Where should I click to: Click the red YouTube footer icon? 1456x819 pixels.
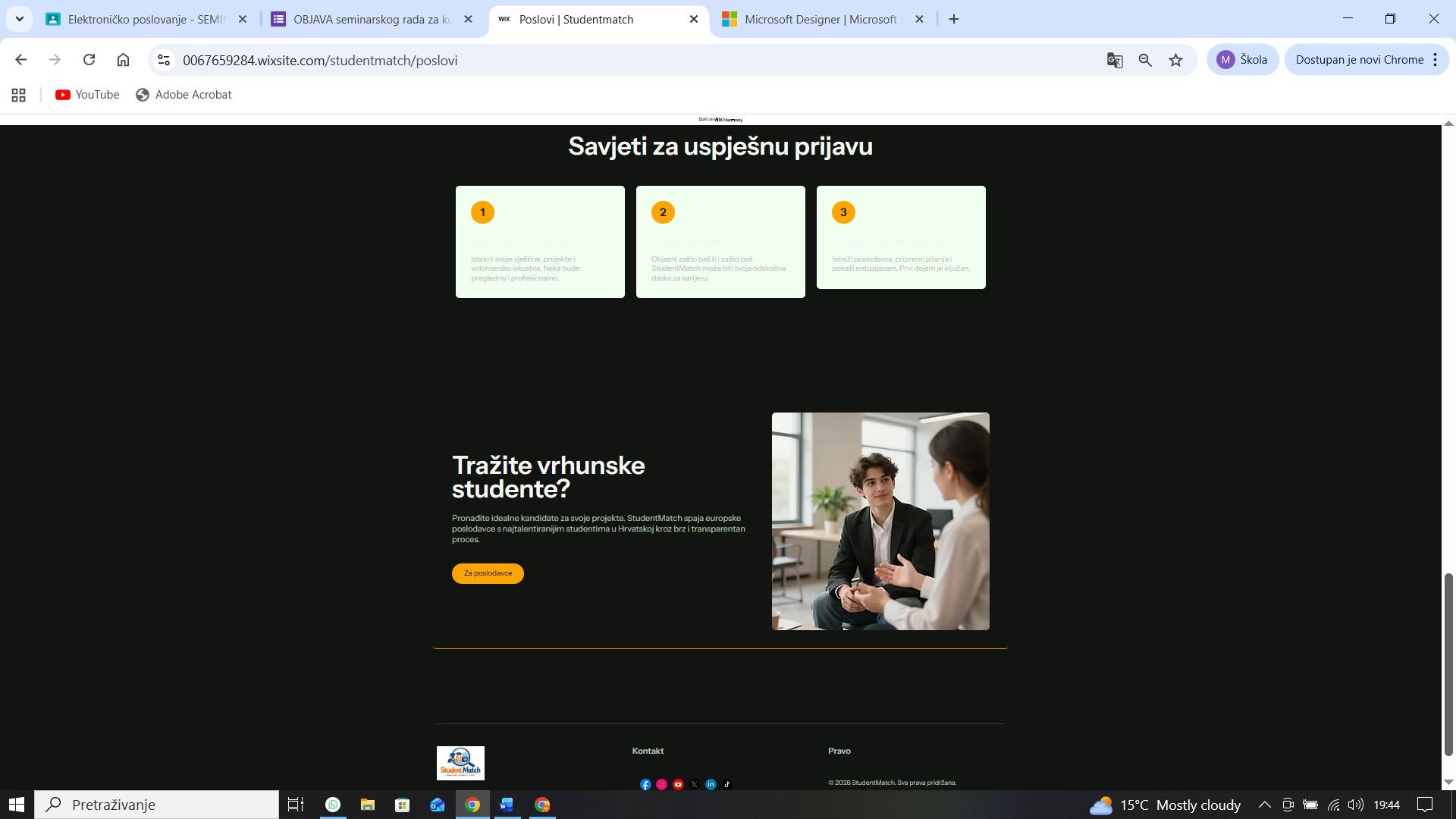tap(678, 784)
